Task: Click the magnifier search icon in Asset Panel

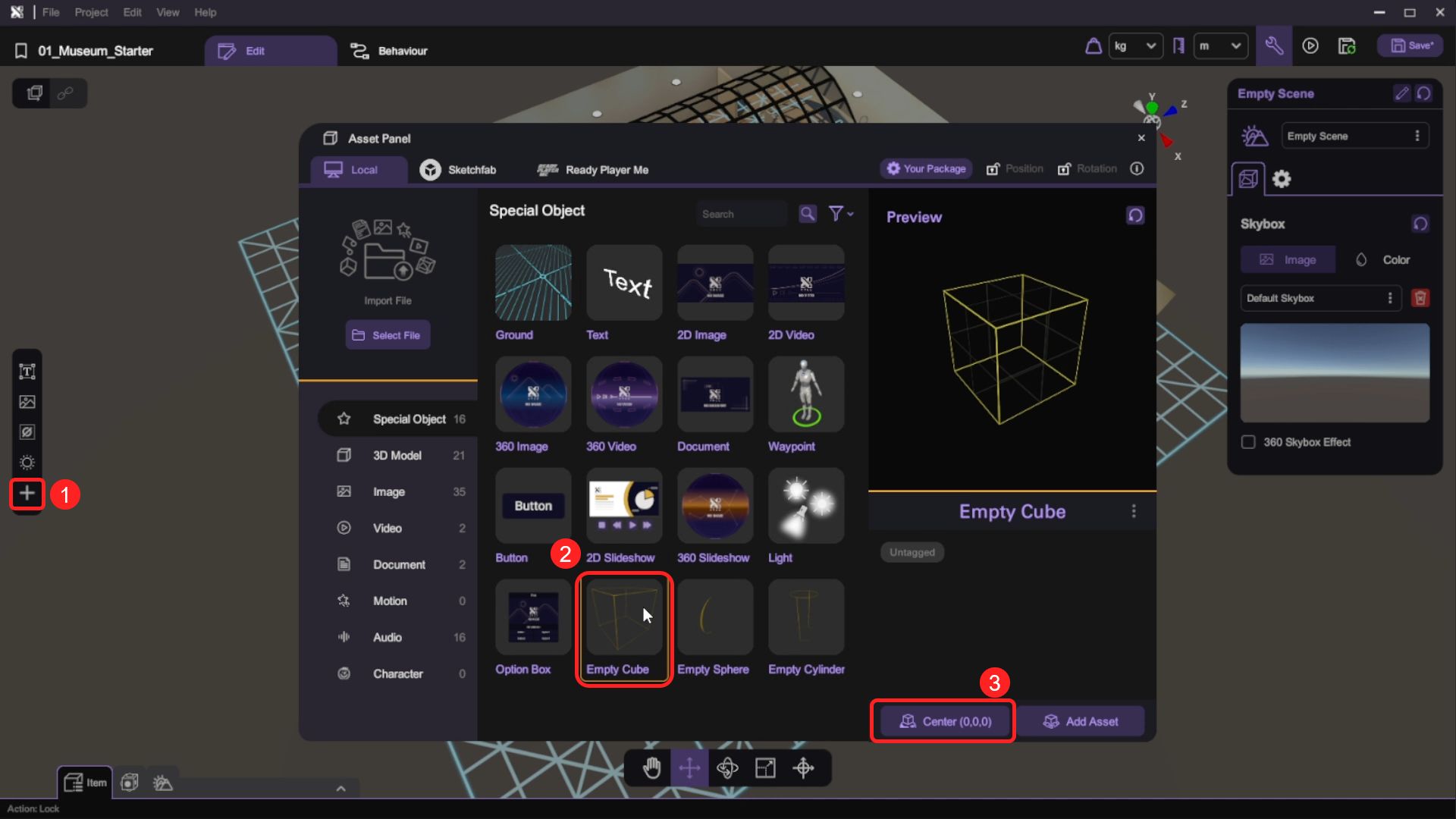Action: tap(808, 214)
